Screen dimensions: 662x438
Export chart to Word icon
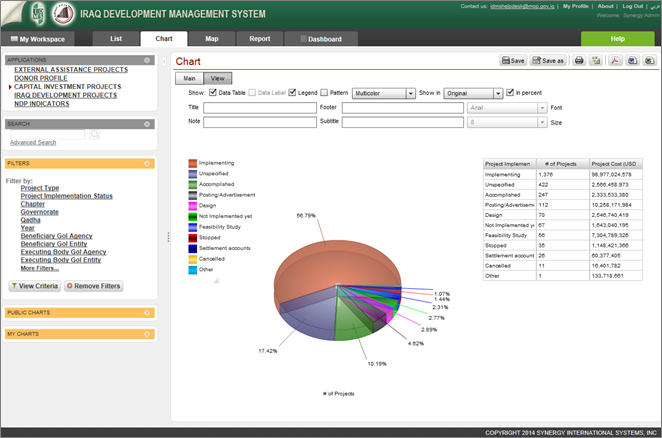click(632, 60)
